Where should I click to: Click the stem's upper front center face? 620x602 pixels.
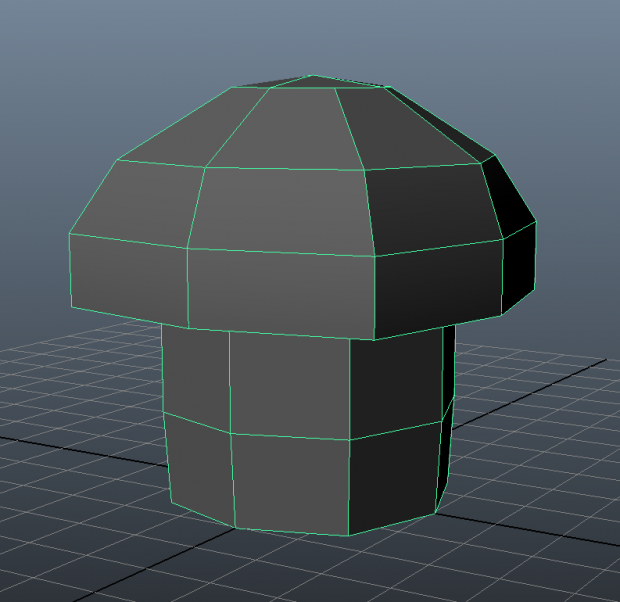tap(290, 385)
